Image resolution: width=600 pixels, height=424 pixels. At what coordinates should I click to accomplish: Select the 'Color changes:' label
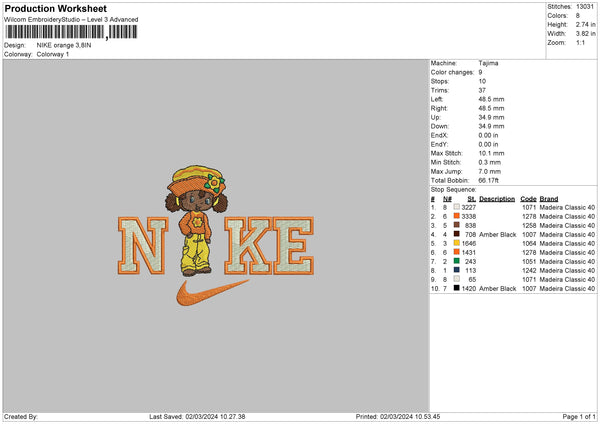click(453, 72)
